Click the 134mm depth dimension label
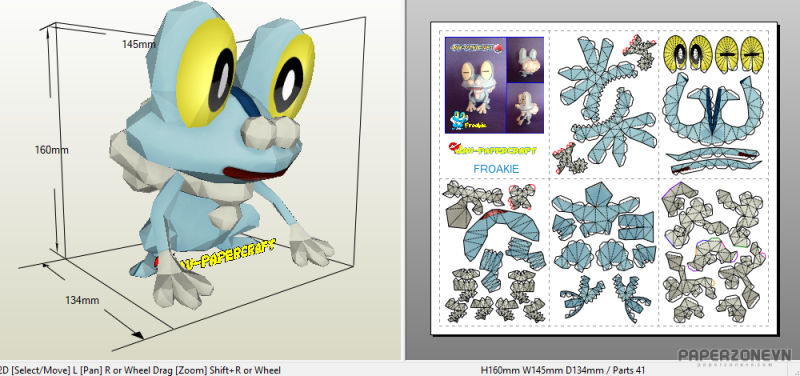 tap(82, 300)
